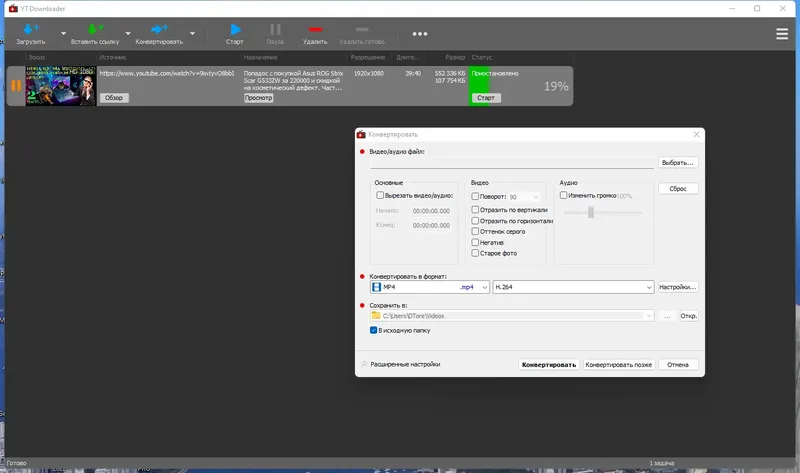
Task: Enable Изменить громкость checkbox
Action: [x=563, y=195]
